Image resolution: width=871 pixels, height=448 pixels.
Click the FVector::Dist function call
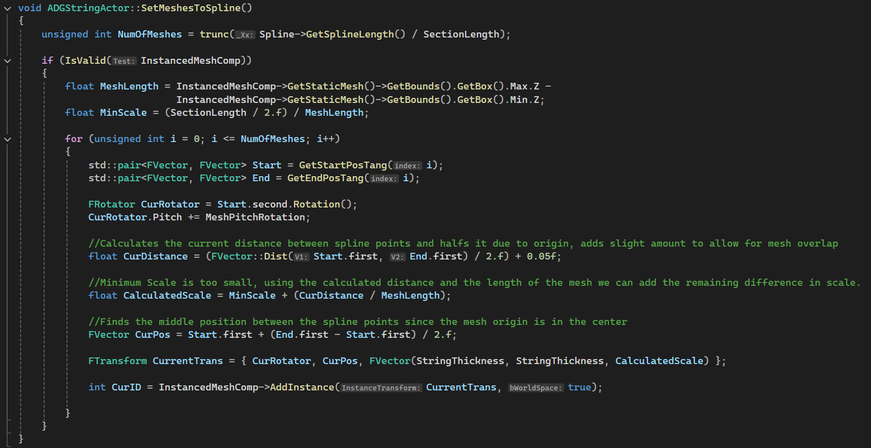[249, 256]
